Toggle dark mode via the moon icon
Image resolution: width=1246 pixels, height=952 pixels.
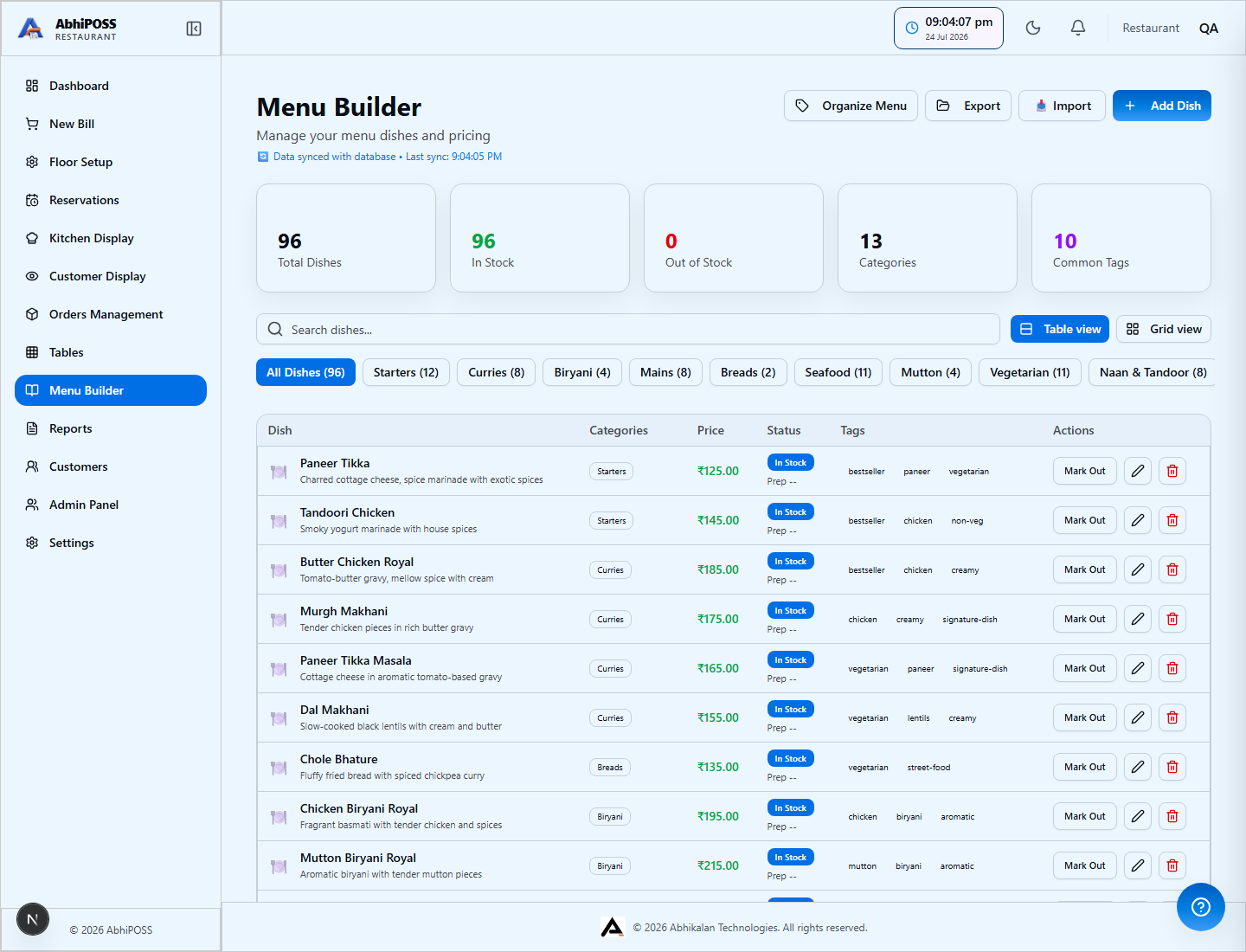pyautogui.click(x=1033, y=28)
